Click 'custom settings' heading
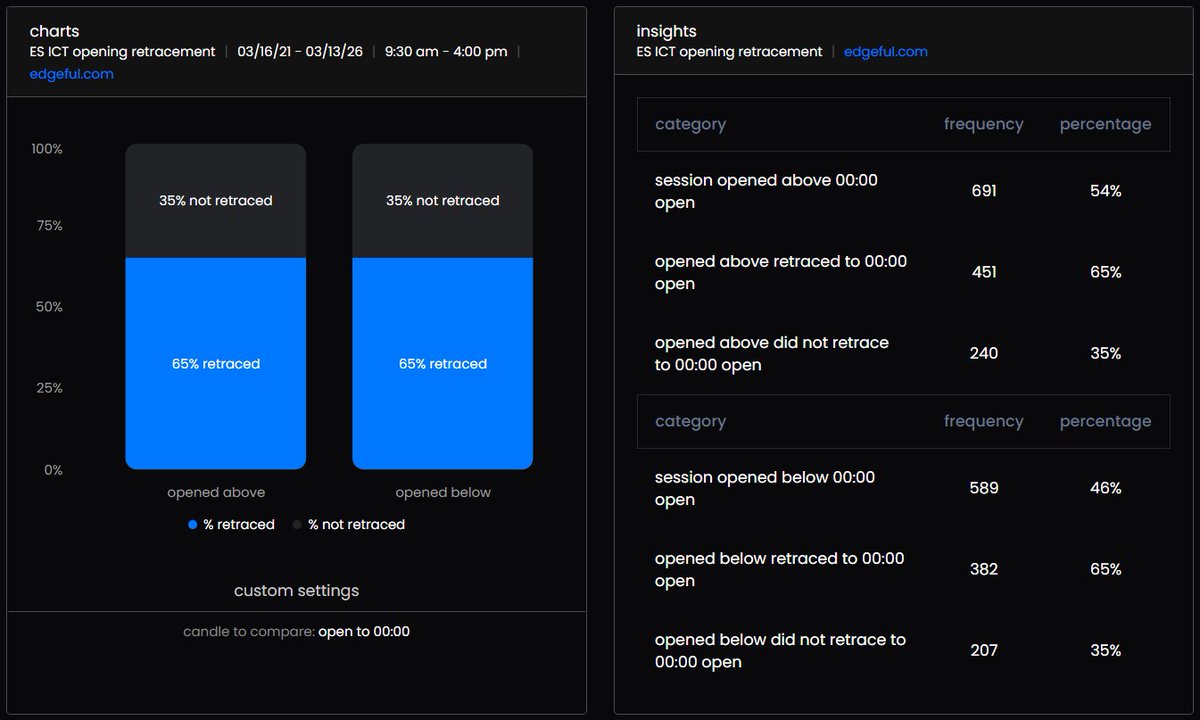Viewport: 1200px width, 720px height. click(x=296, y=591)
